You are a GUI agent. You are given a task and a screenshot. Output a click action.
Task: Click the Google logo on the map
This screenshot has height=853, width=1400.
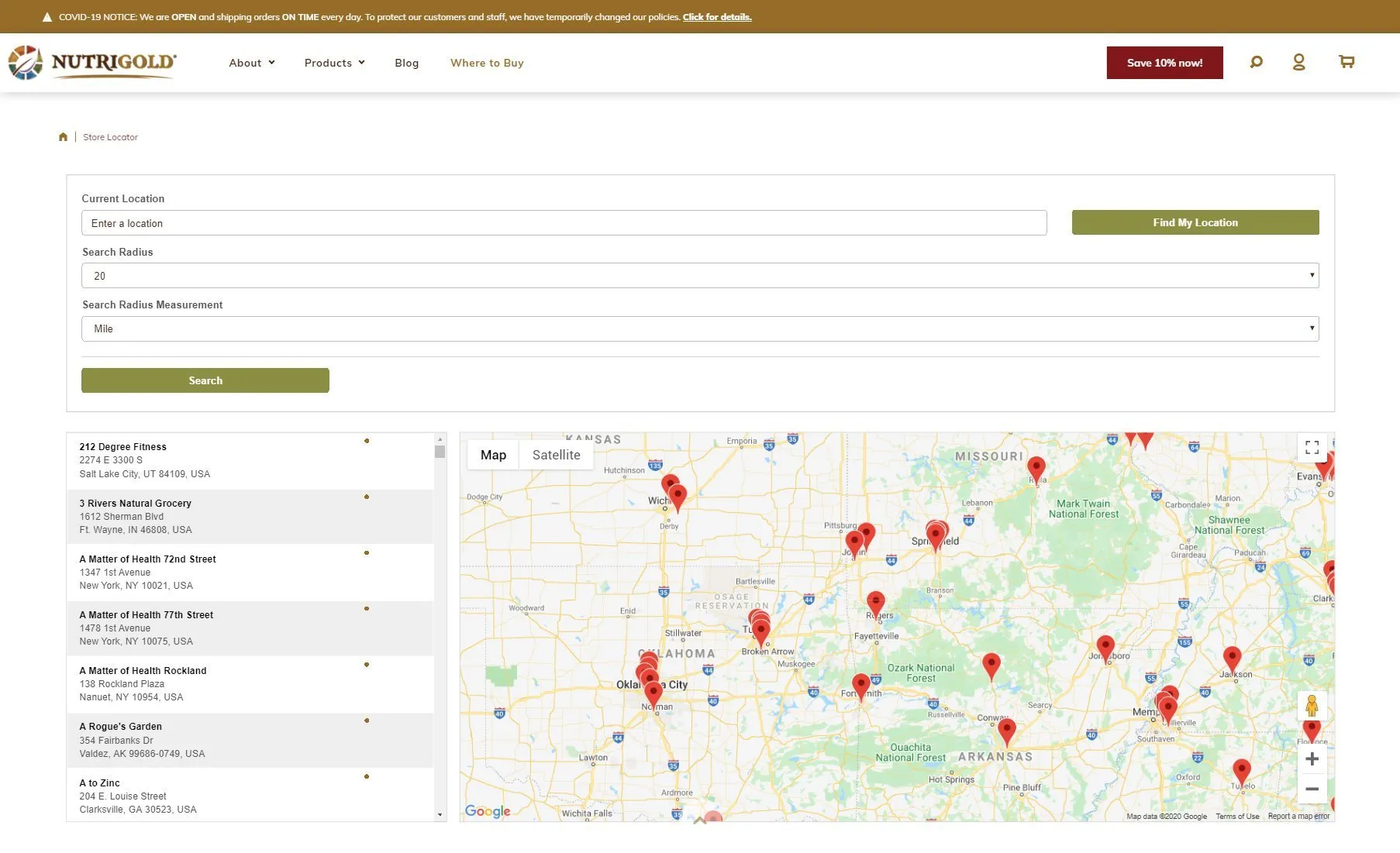488,811
